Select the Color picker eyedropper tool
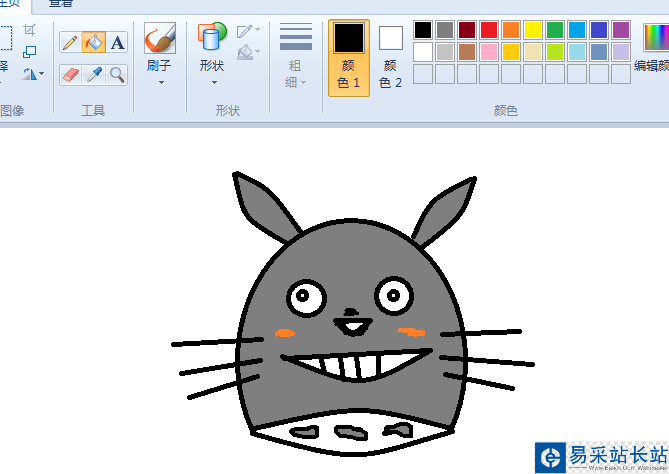Image resolution: width=669 pixels, height=474 pixels. [94, 75]
